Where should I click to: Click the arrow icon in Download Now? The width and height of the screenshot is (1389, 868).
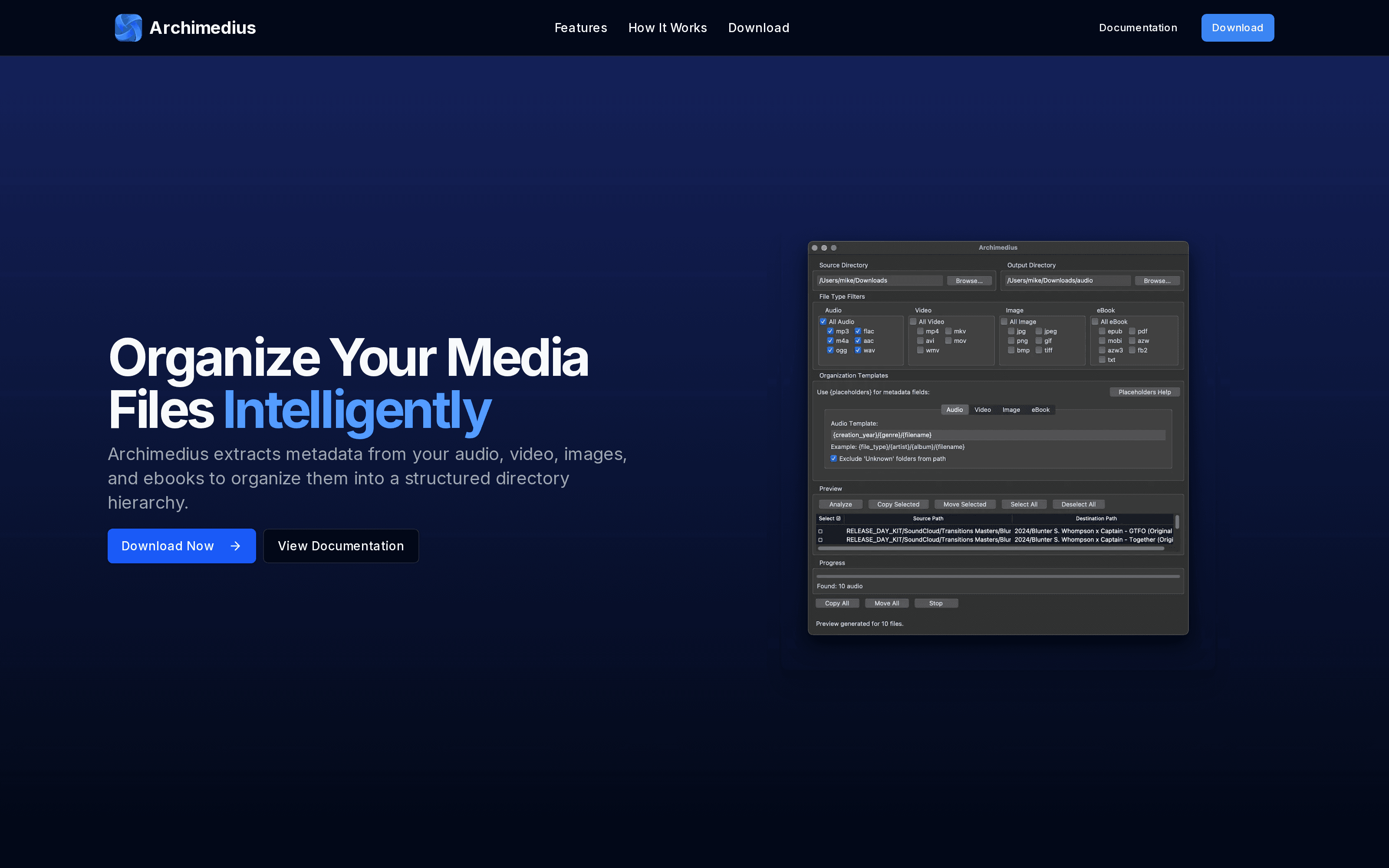point(235,546)
